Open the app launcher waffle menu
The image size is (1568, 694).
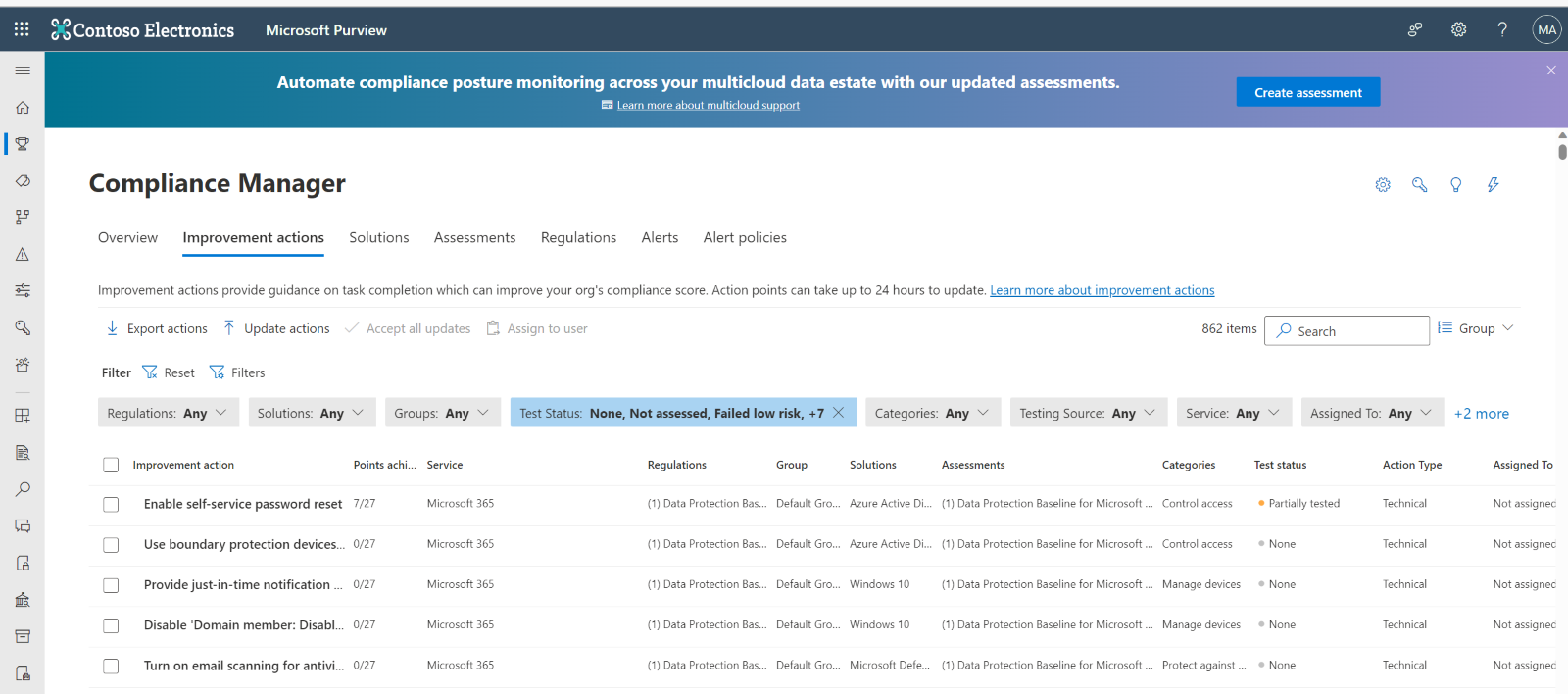click(x=22, y=29)
